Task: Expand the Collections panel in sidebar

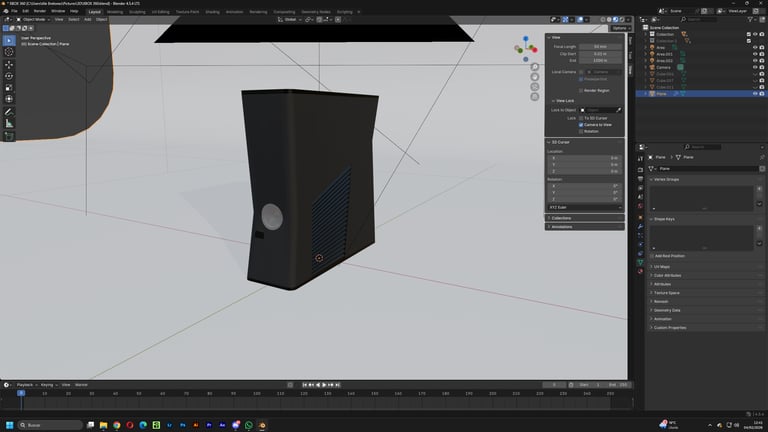Action: click(x=562, y=217)
